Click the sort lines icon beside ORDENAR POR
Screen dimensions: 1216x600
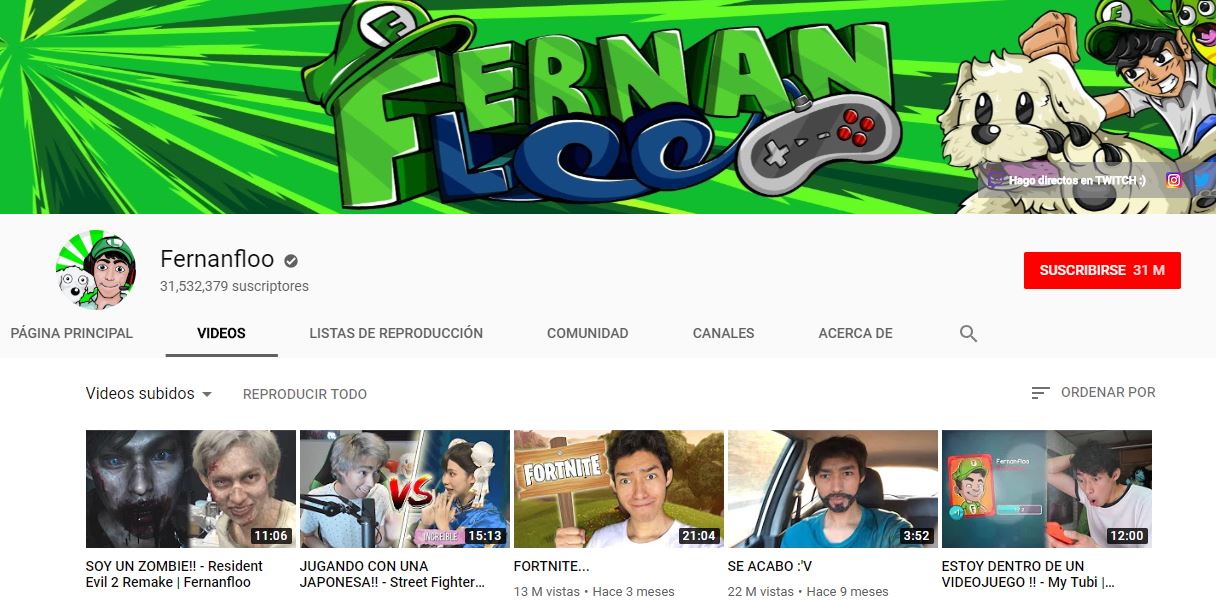pyautogui.click(x=1041, y=393)
